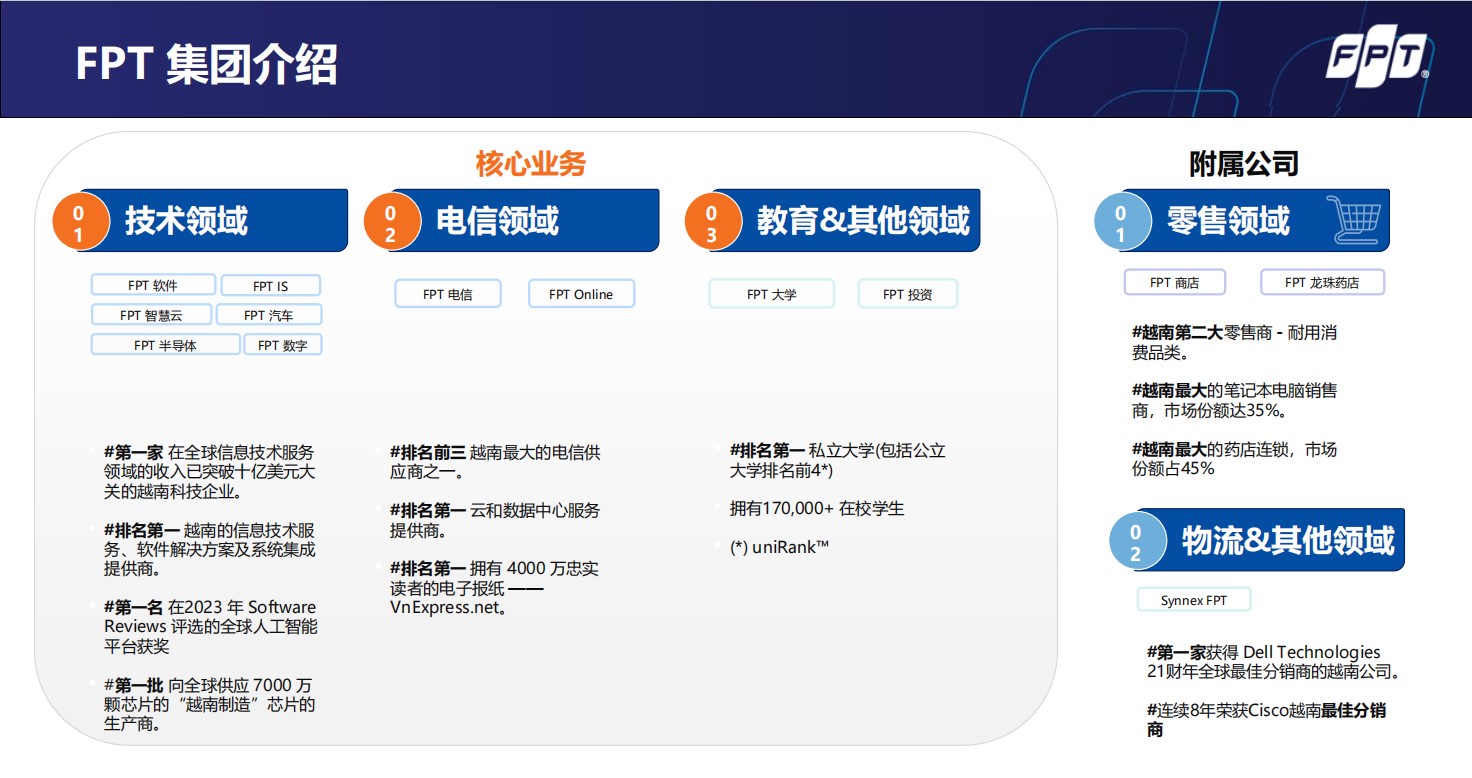Click the FPT Online label box

click(581, 293)
